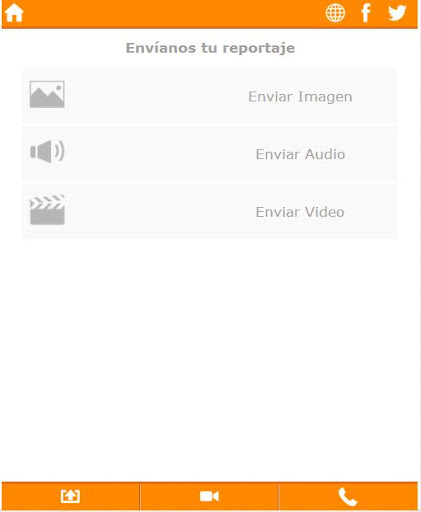Select the video camera tab in bottom bar
This screenshot has width=421, height=512.
tap(209, 496)
